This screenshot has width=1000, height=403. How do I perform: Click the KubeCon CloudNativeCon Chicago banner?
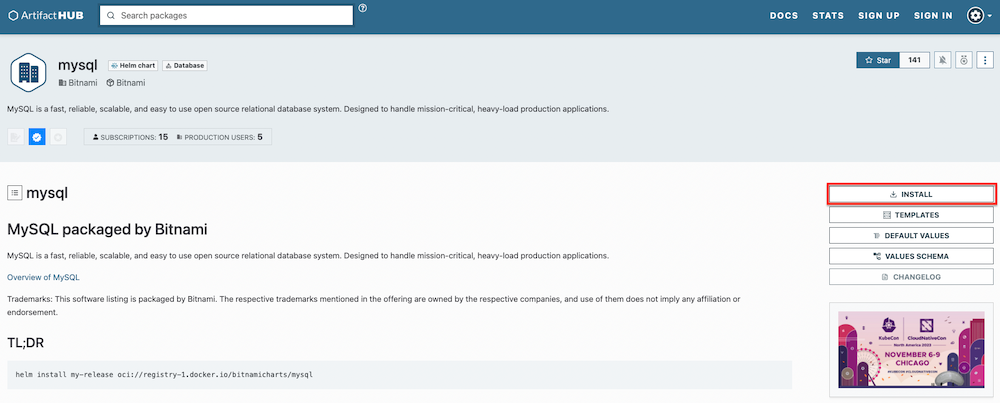point(911,349)
